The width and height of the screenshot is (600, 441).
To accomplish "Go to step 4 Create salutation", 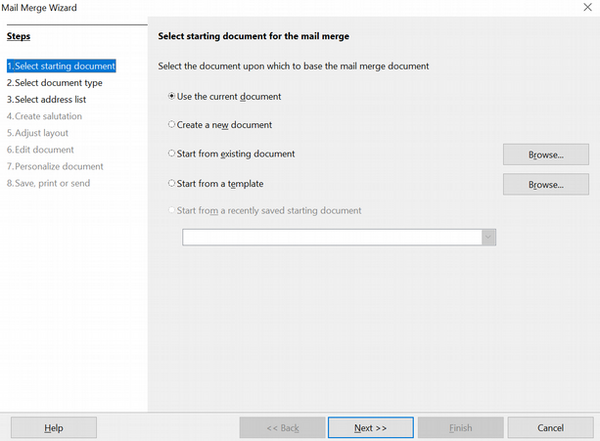I will tap(44, 116).
